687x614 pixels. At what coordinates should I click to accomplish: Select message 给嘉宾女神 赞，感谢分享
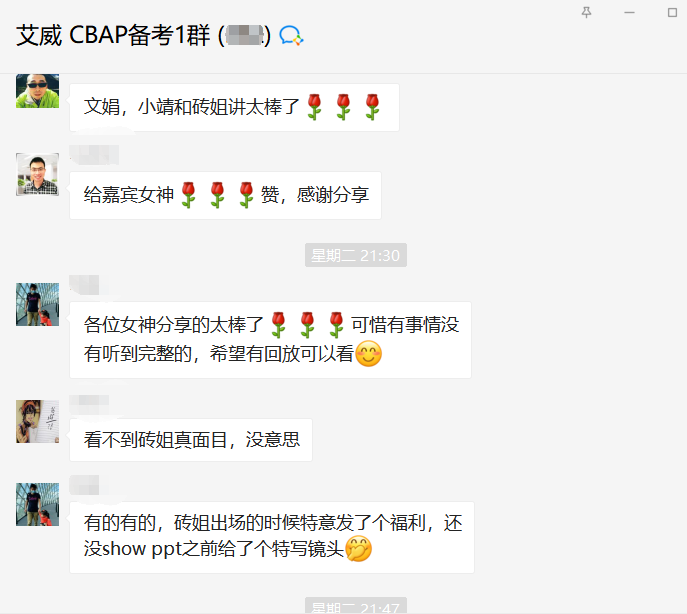tap(225, 195)
